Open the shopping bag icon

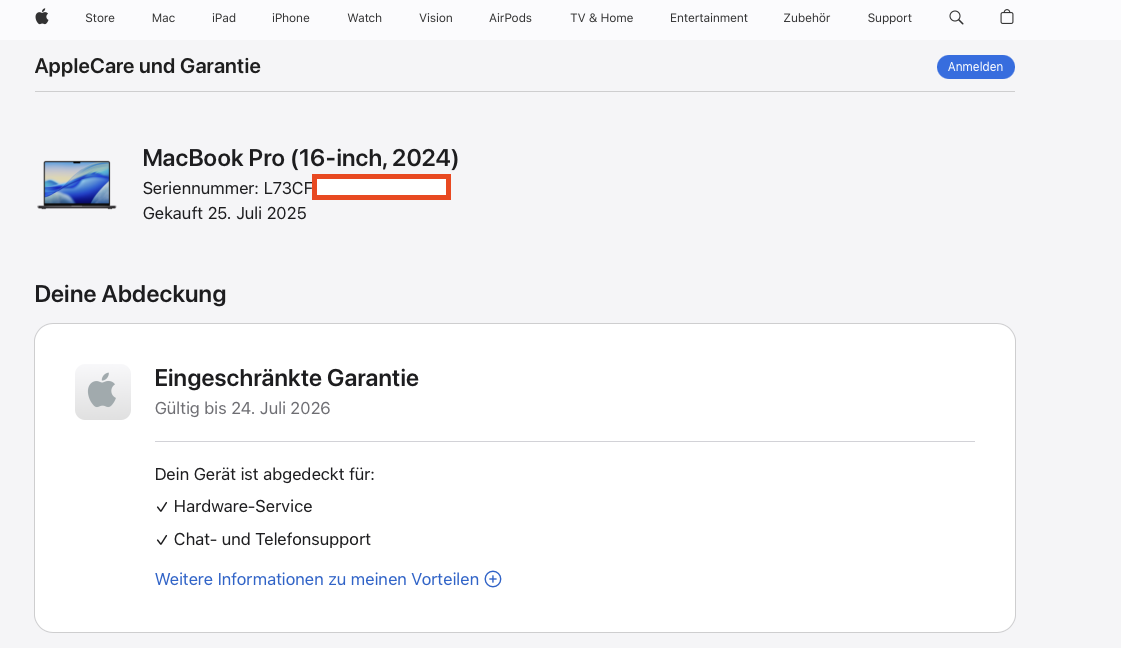click(1007, 17)
